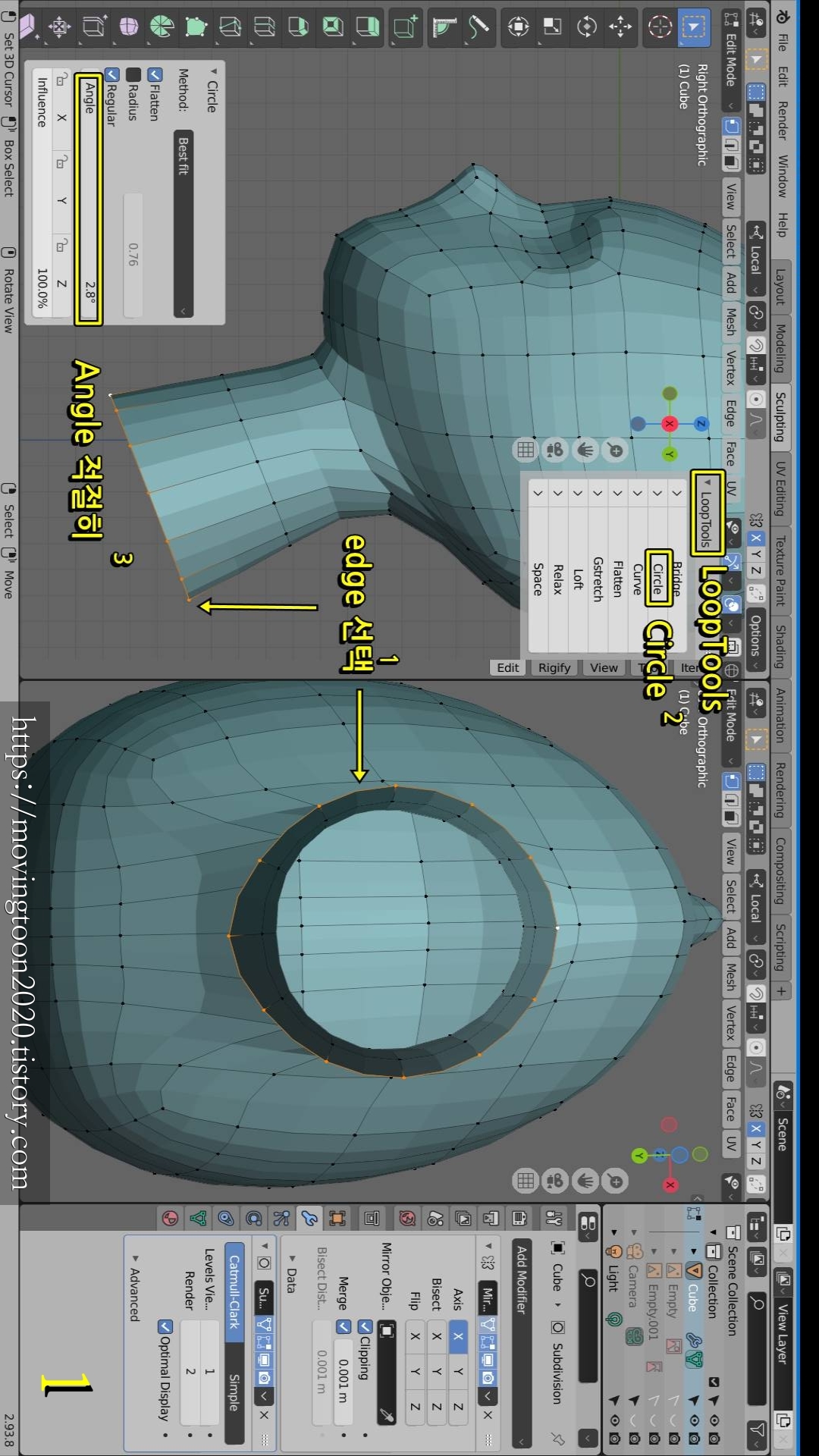
Task: Toggle the Radius checkbox in Circle panel
Action: (133, 74)
